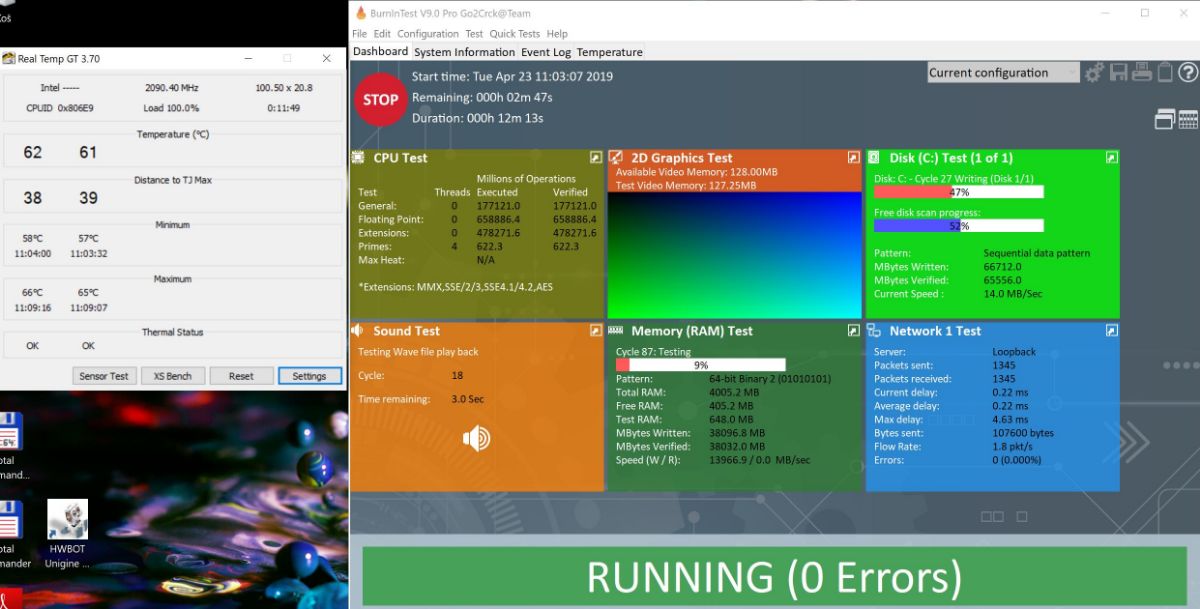
Task: Pop out the Memory (RAM) Test window
Action: [x=854, y=331]
